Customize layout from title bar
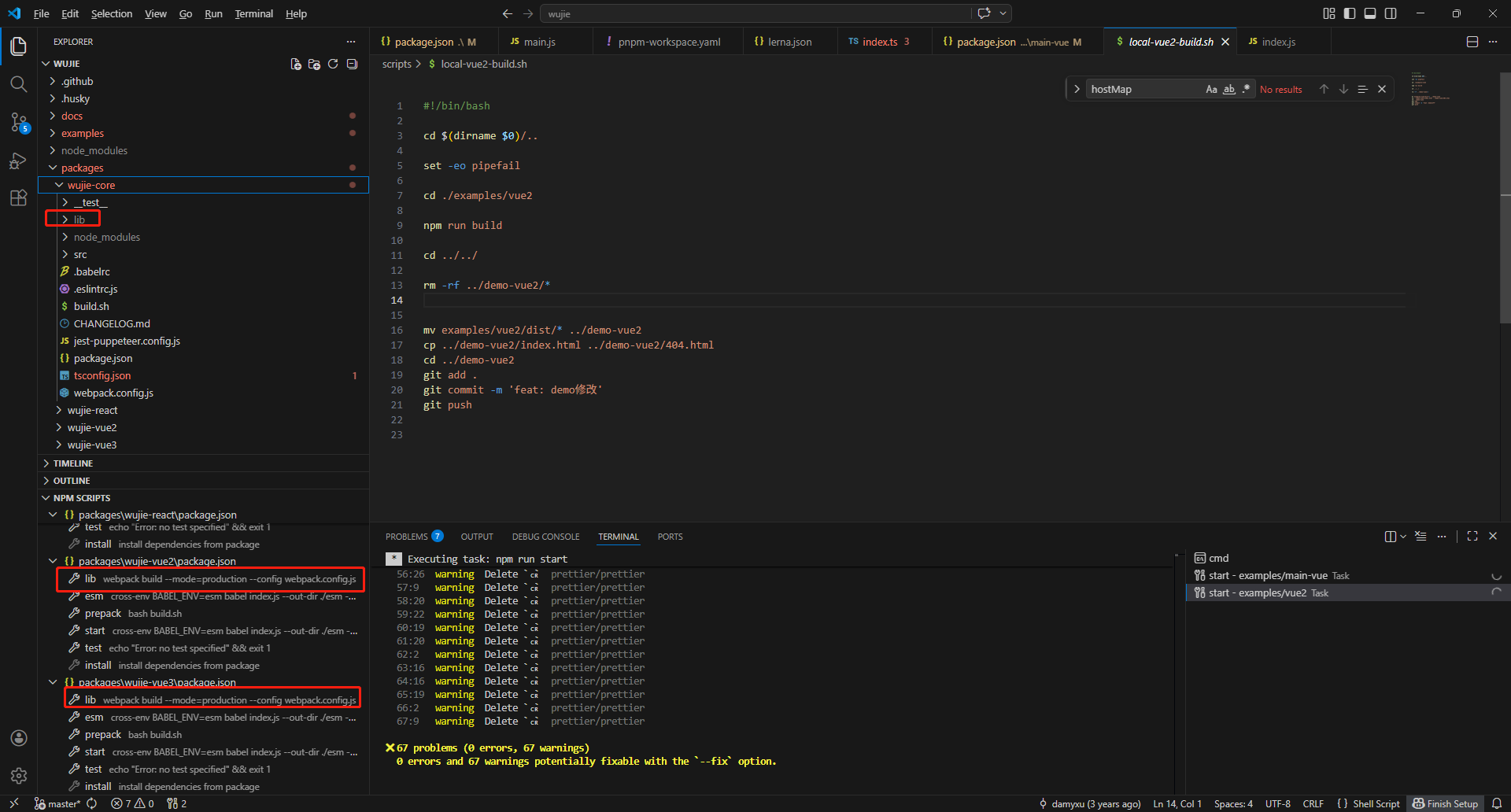Screen dimensions: 1511x812 point(1329,13)
